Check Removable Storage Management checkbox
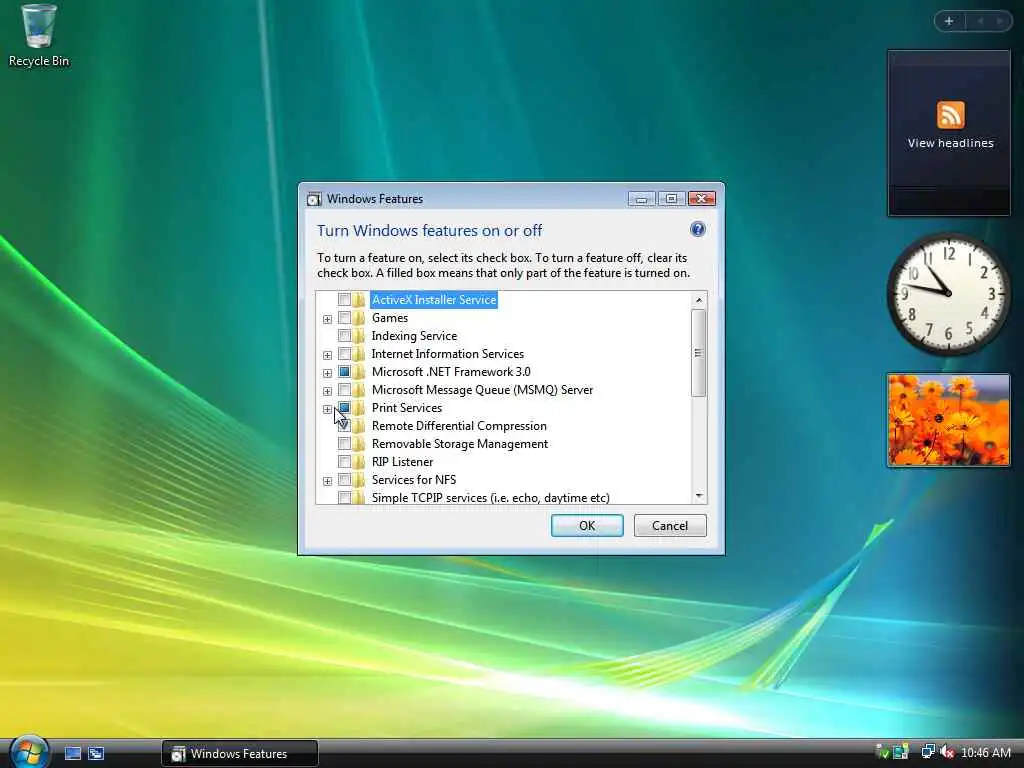Image resolution: width=1024 pixels, height=768 pixels. [x=344, y=444]
